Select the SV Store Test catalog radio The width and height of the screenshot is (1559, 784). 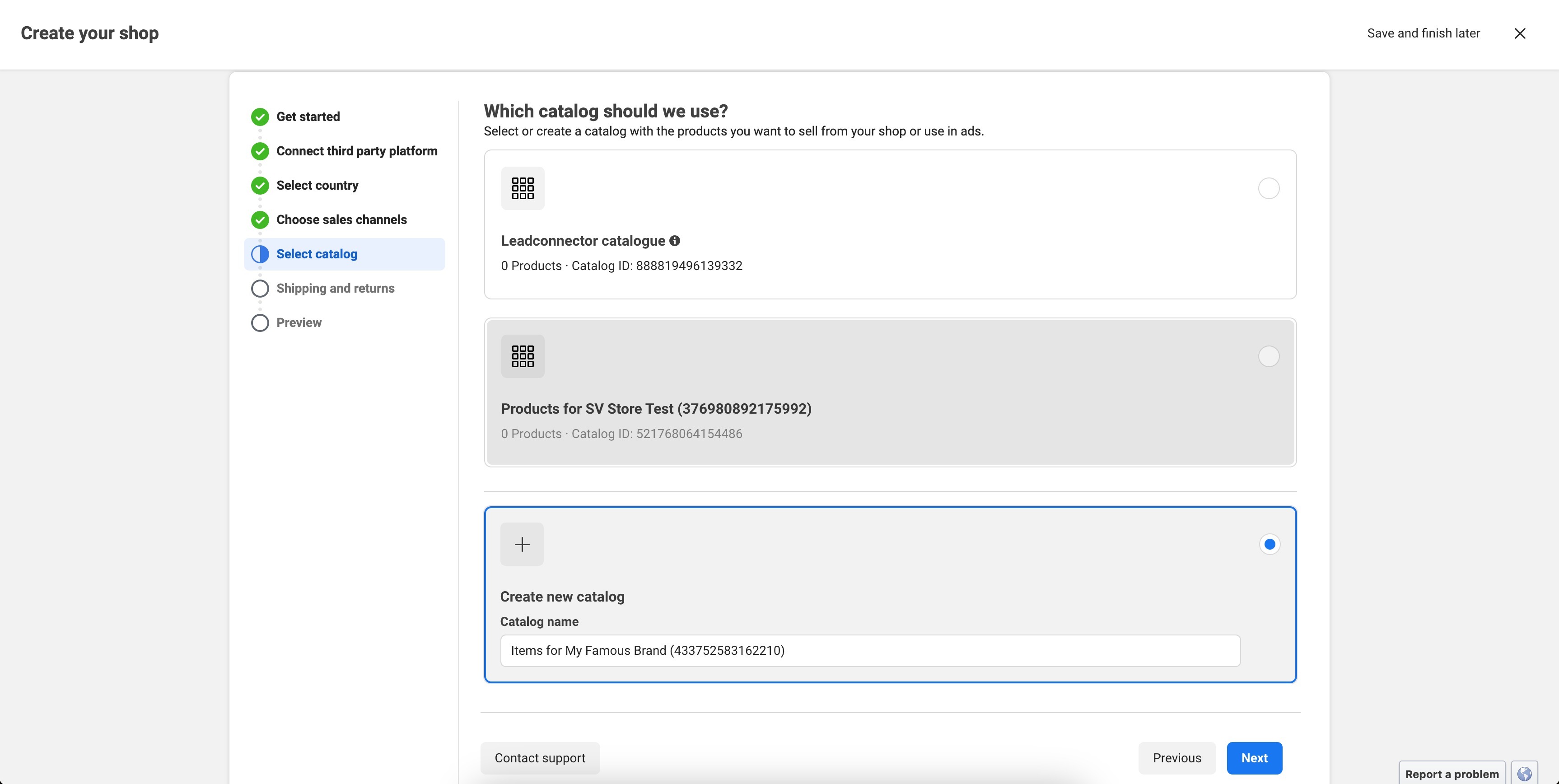[1269, 357]
